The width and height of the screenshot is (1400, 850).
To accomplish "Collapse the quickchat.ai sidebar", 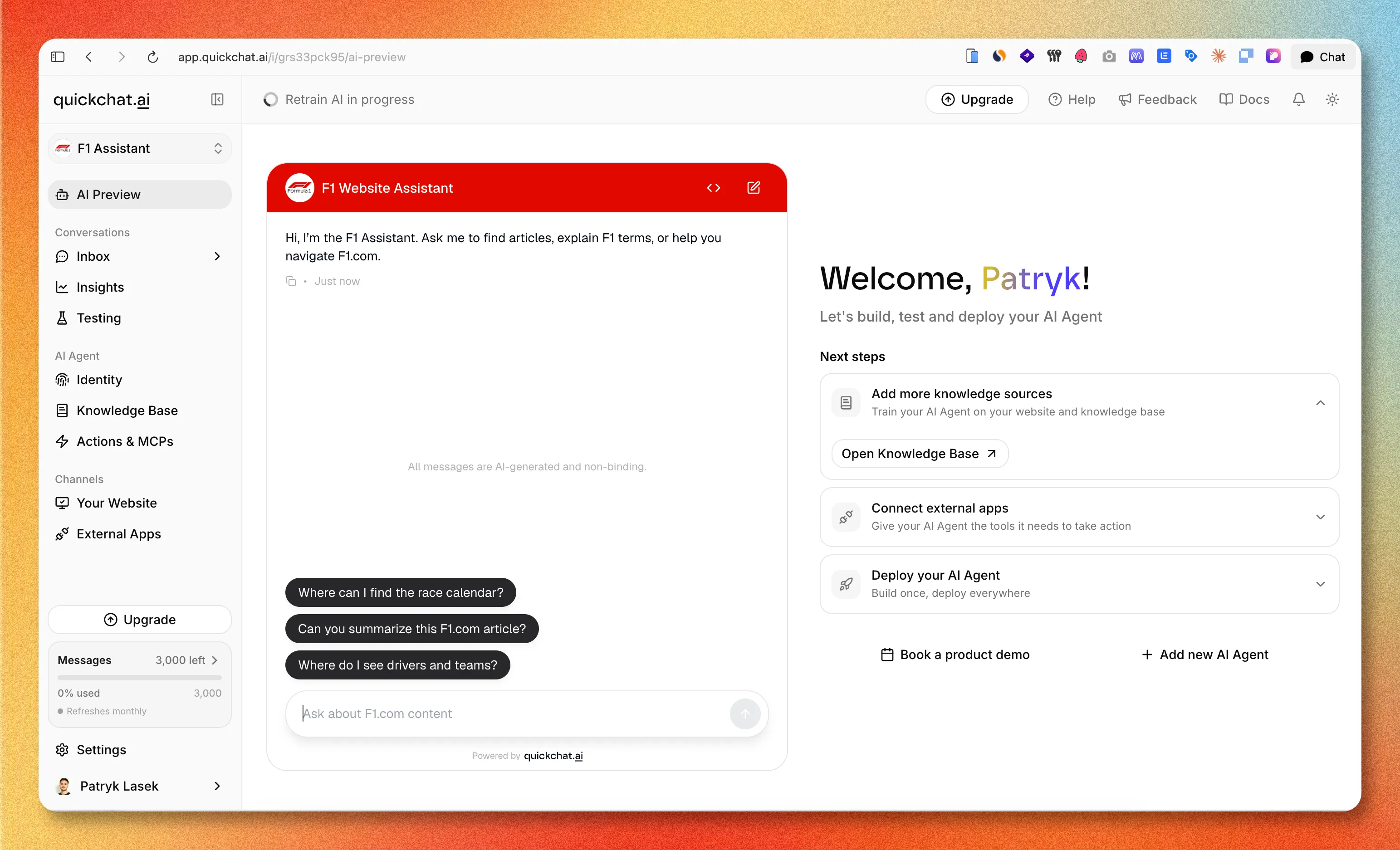I will (217, 99).
